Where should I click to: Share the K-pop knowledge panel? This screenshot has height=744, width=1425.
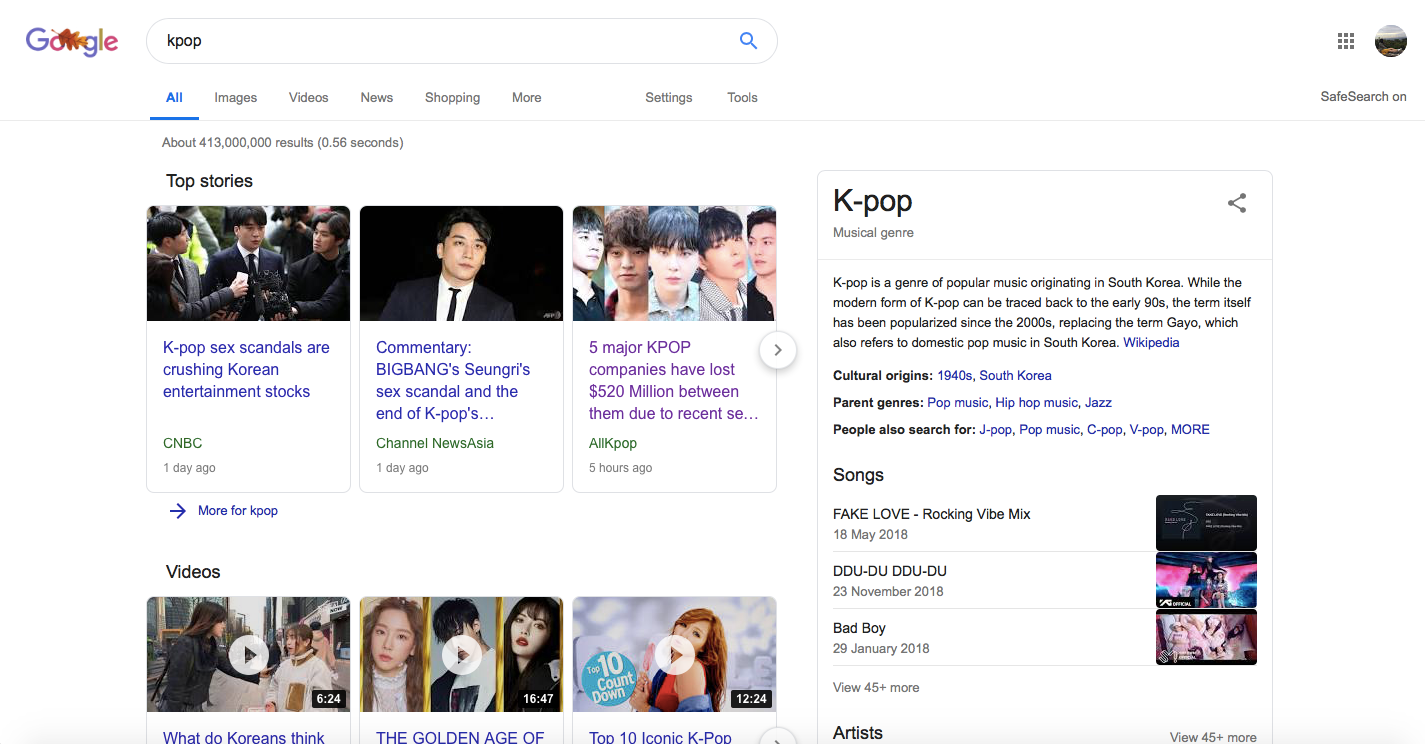click(x=1237, y=203)
